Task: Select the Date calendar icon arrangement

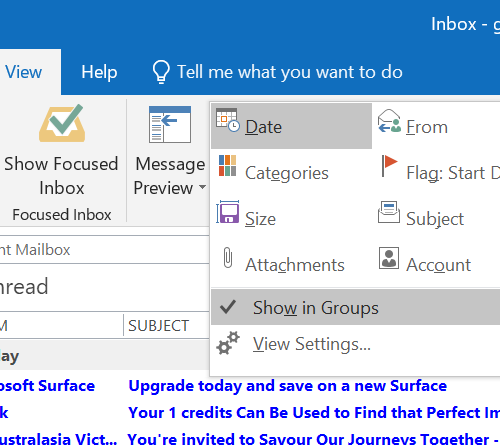Action: 227,120
